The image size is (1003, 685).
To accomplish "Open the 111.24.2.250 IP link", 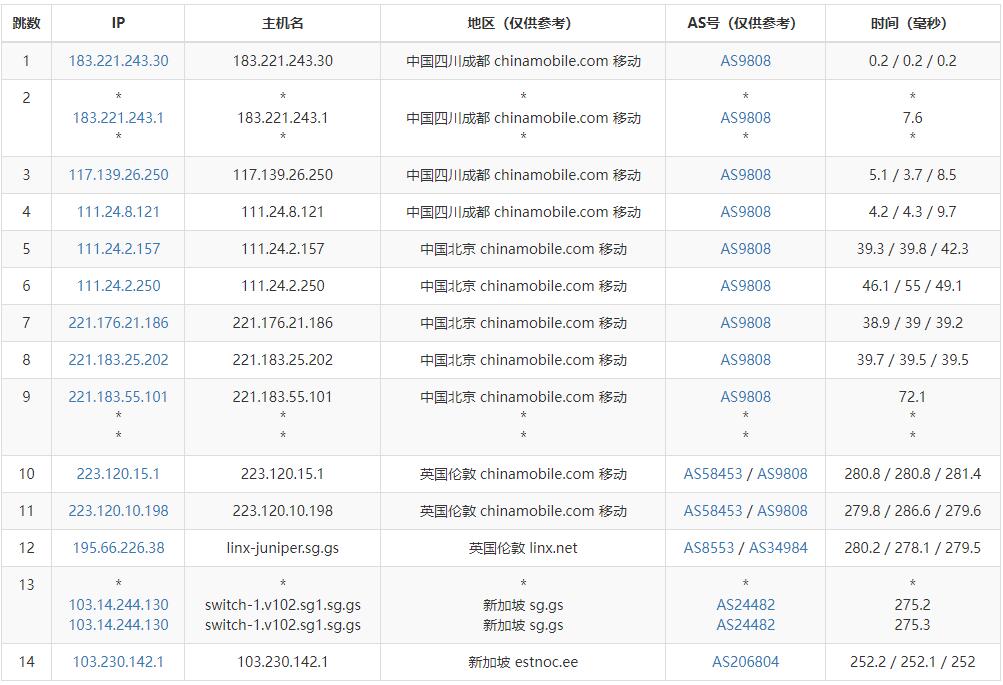I will point(118,286).
